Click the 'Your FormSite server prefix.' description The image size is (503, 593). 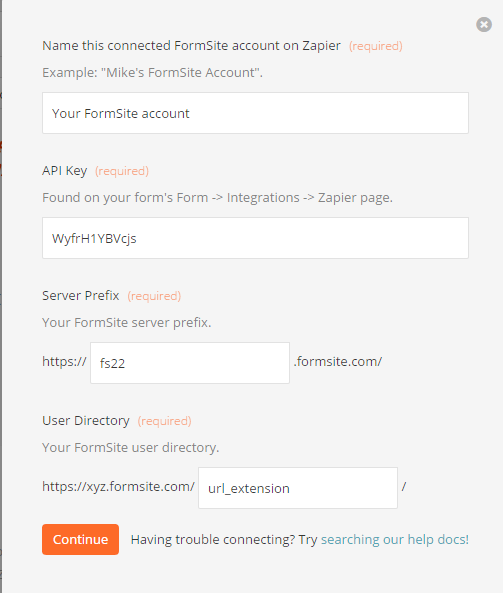pyautogui.click(x=127, y=323)
